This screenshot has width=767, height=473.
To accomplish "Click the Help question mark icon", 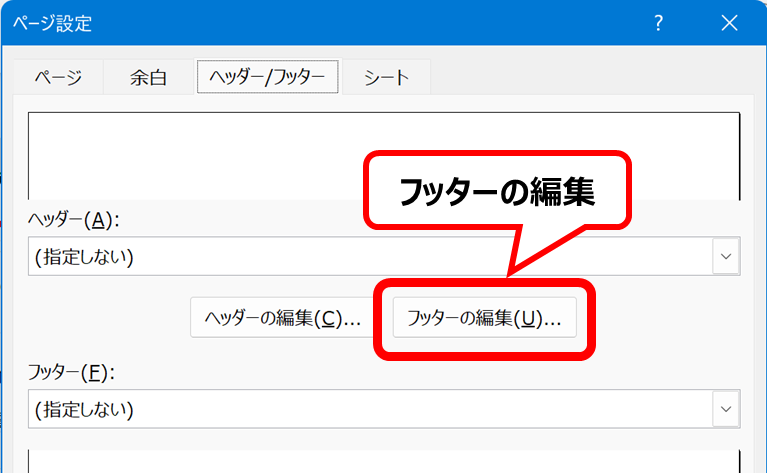I will [x=659, y=23].
